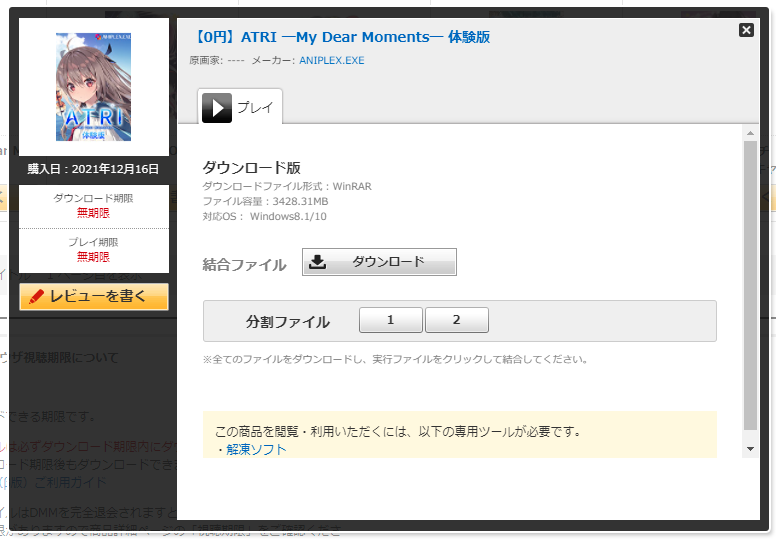Click the ダウンロード版 heading
This screenshot has height=540, width=776.
click(251, 168)
